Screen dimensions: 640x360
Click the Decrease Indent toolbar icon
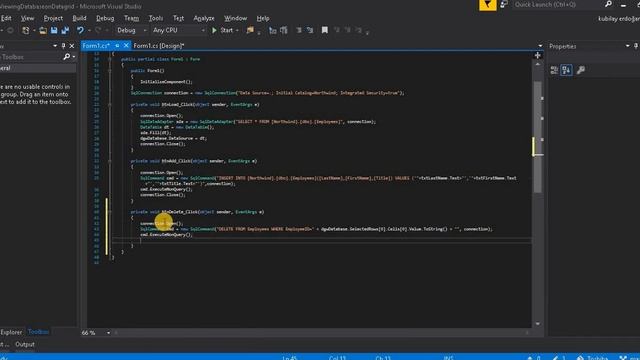pos(299,30)
